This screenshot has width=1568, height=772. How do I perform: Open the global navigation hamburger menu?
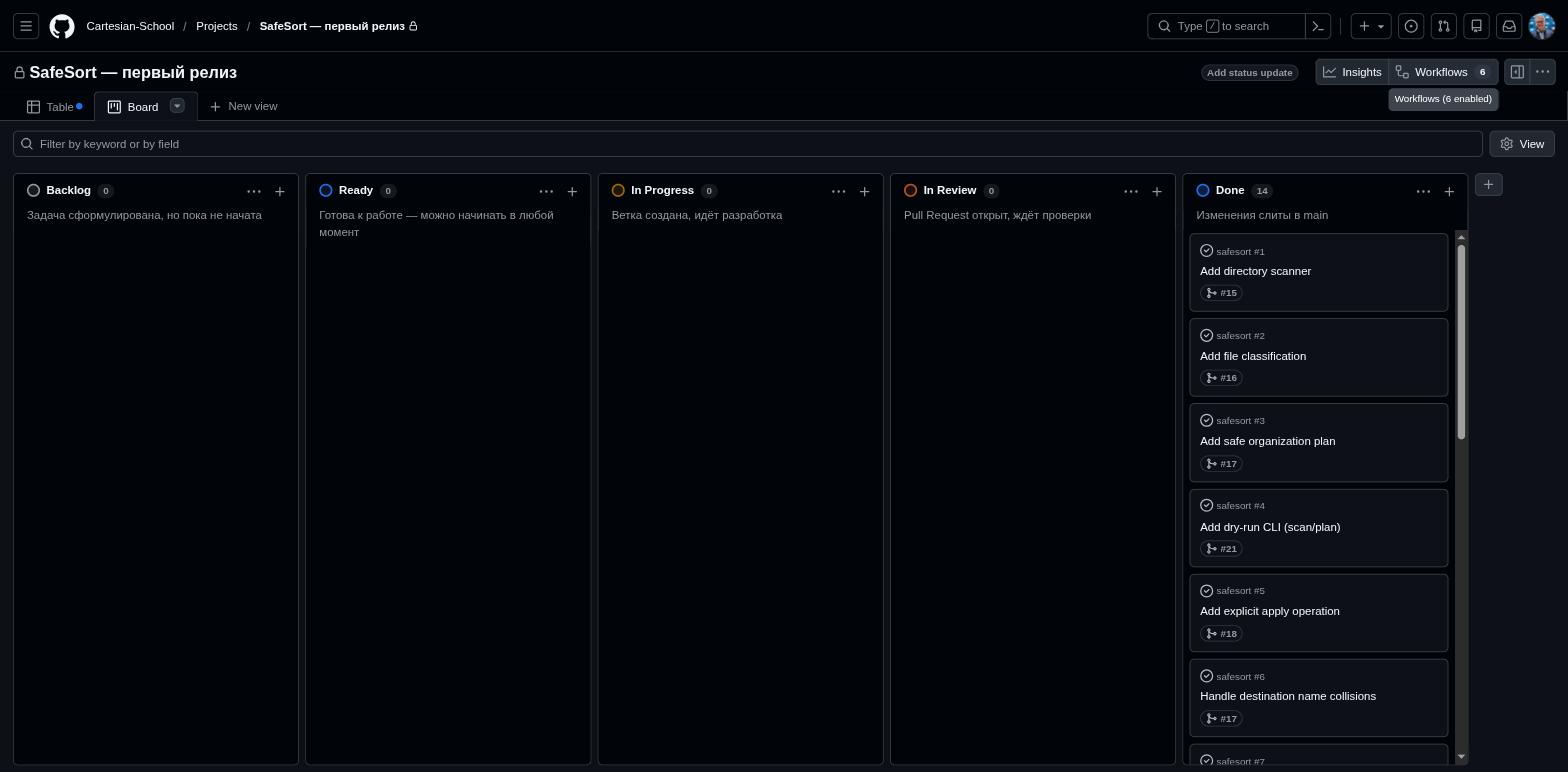26,26
